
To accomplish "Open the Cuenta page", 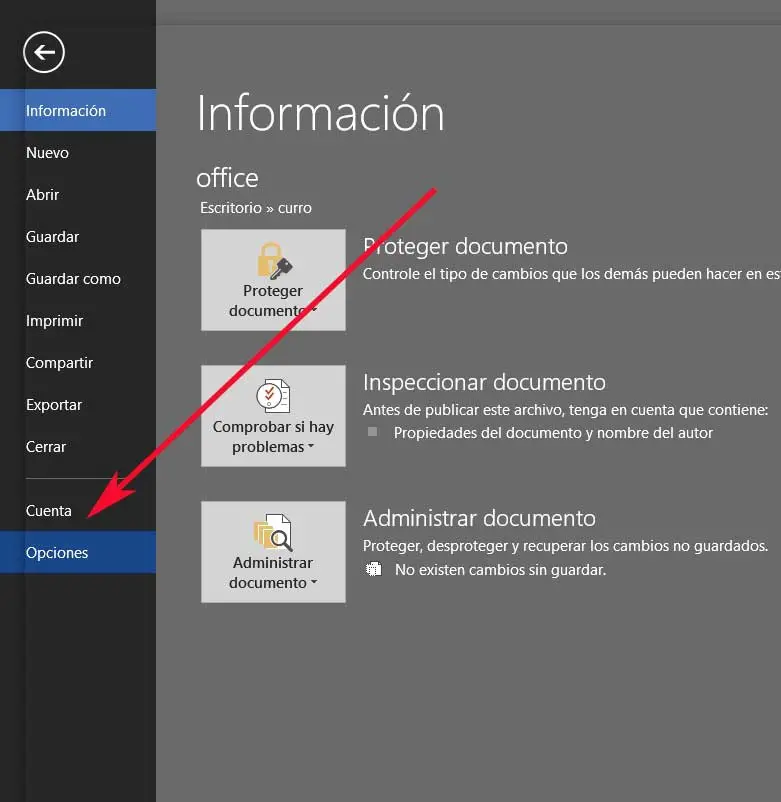I will [x=78, y=510].
